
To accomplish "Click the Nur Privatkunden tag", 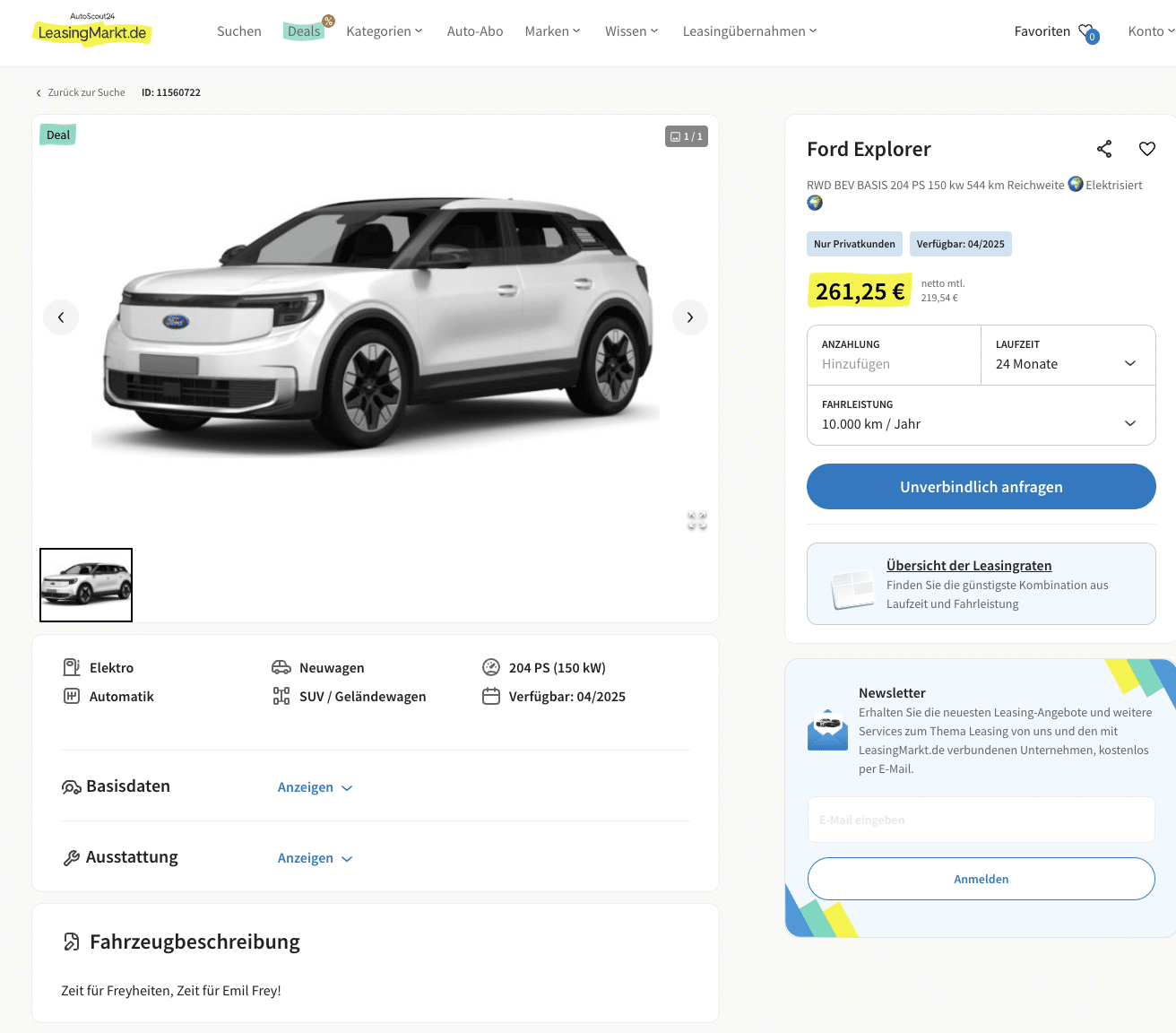I will pos(854,244).
